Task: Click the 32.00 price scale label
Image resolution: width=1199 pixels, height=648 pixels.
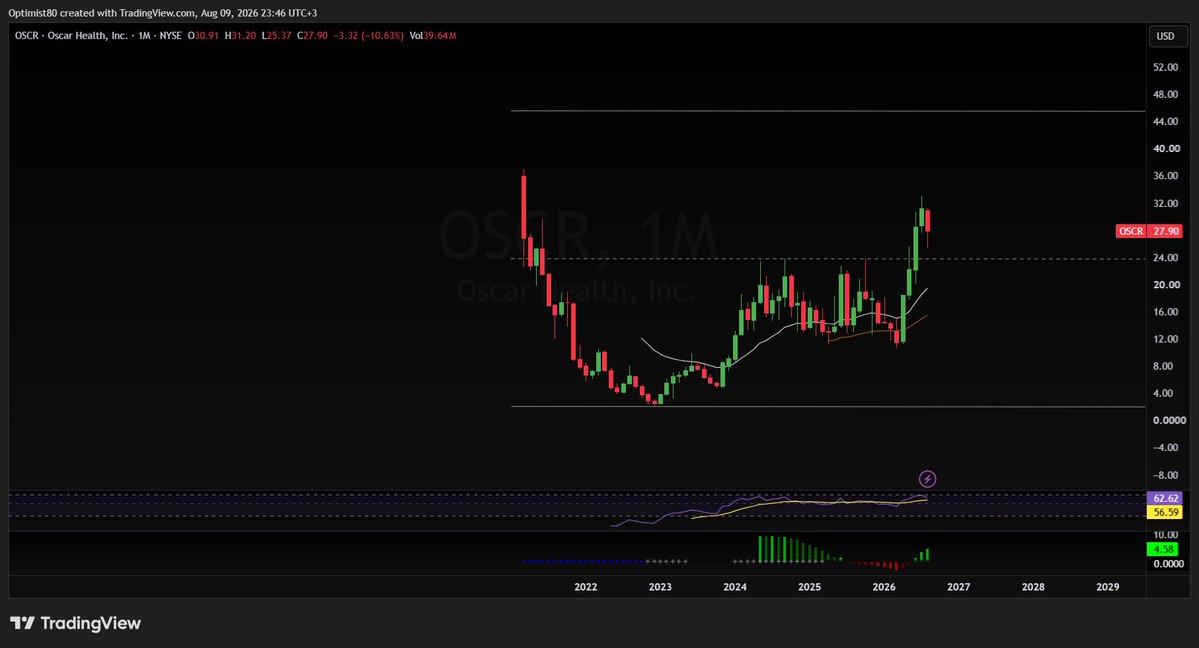Action: click(1165, 204)
